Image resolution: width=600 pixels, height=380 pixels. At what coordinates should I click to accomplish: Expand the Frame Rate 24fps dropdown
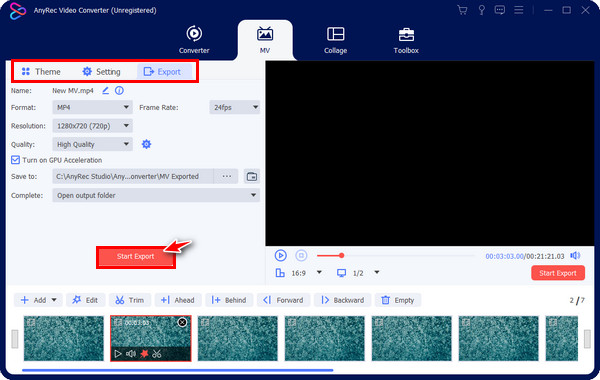pos(235,108)
